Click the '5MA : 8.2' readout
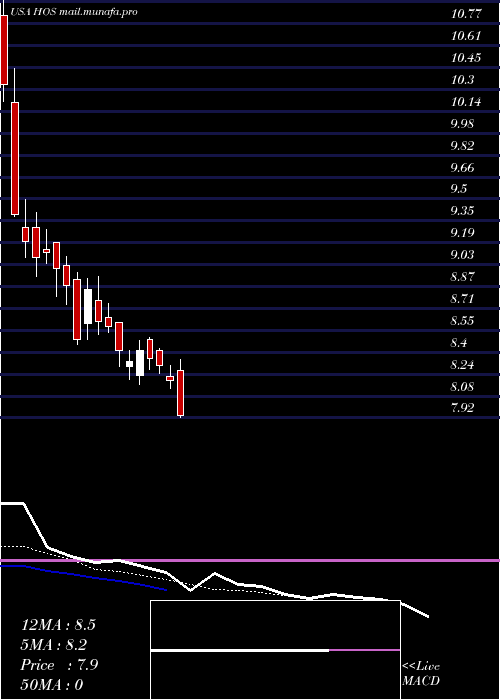 (54, 645)
